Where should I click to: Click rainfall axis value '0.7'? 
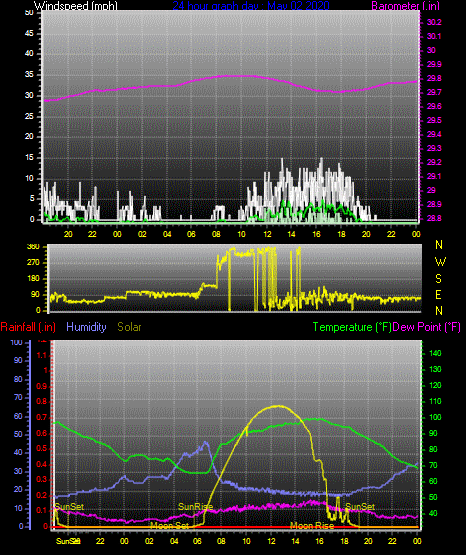42,418
